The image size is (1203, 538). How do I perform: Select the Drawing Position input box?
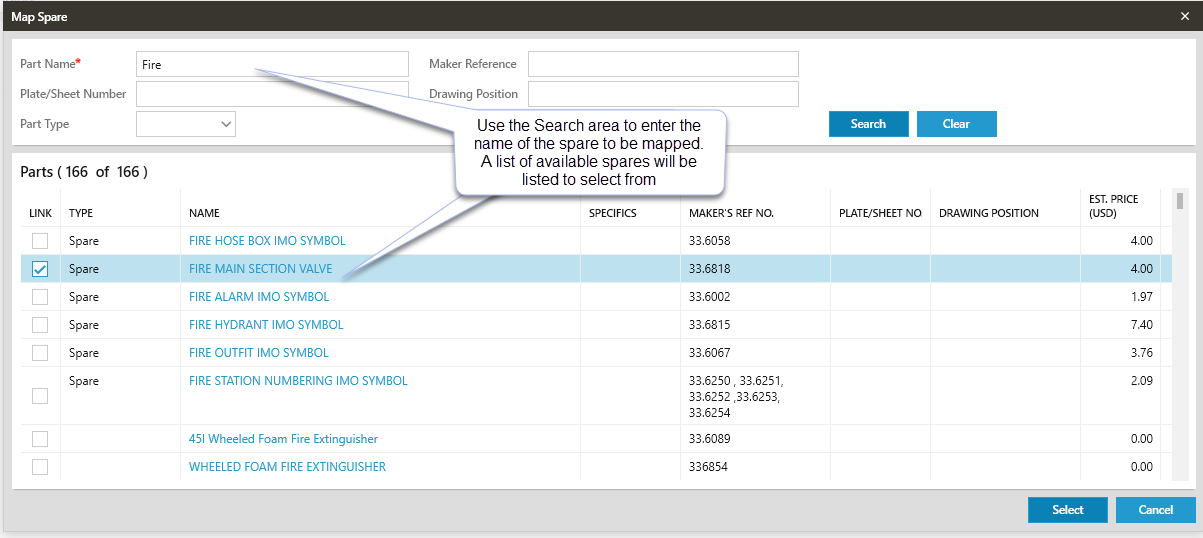click(x=663, y=94)
